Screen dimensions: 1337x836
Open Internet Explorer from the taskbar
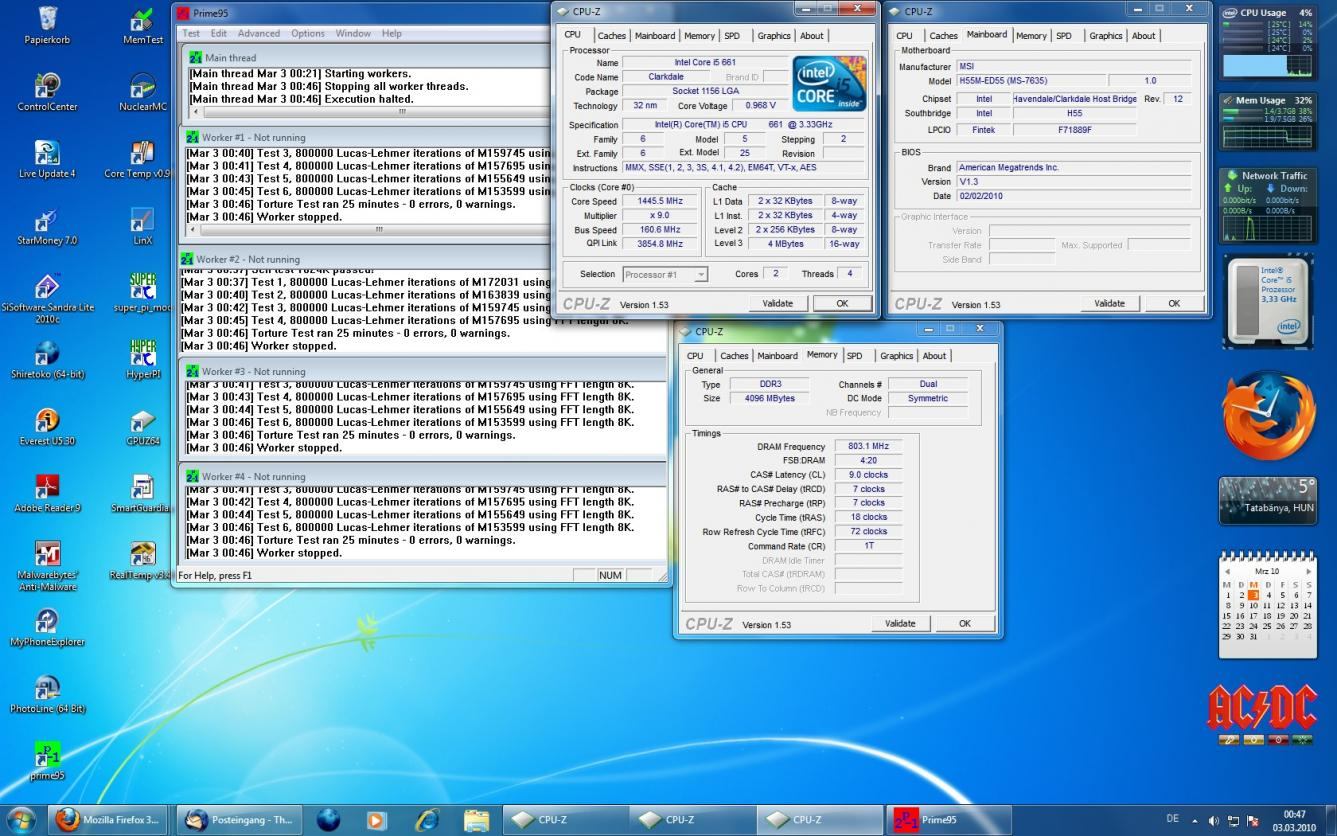(x=427, y=819)
